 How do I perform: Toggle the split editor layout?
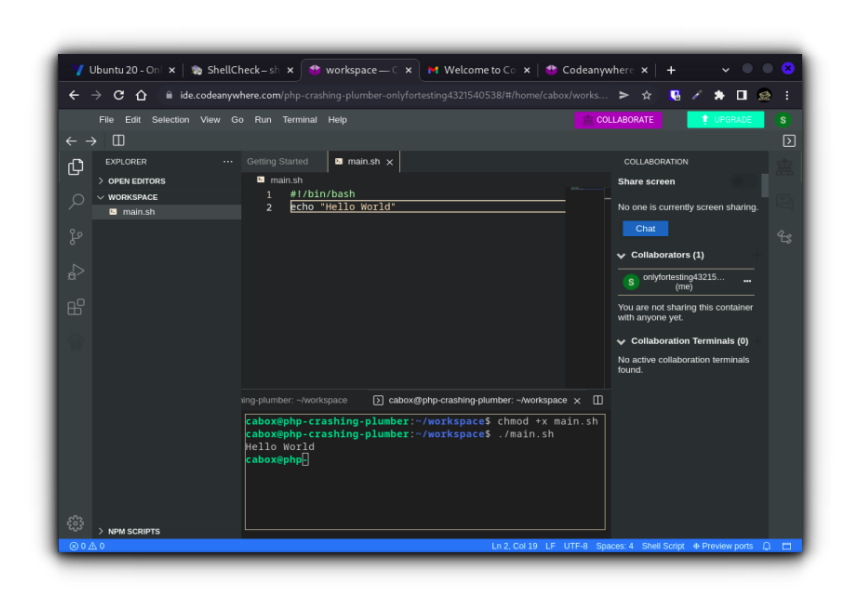118,140
